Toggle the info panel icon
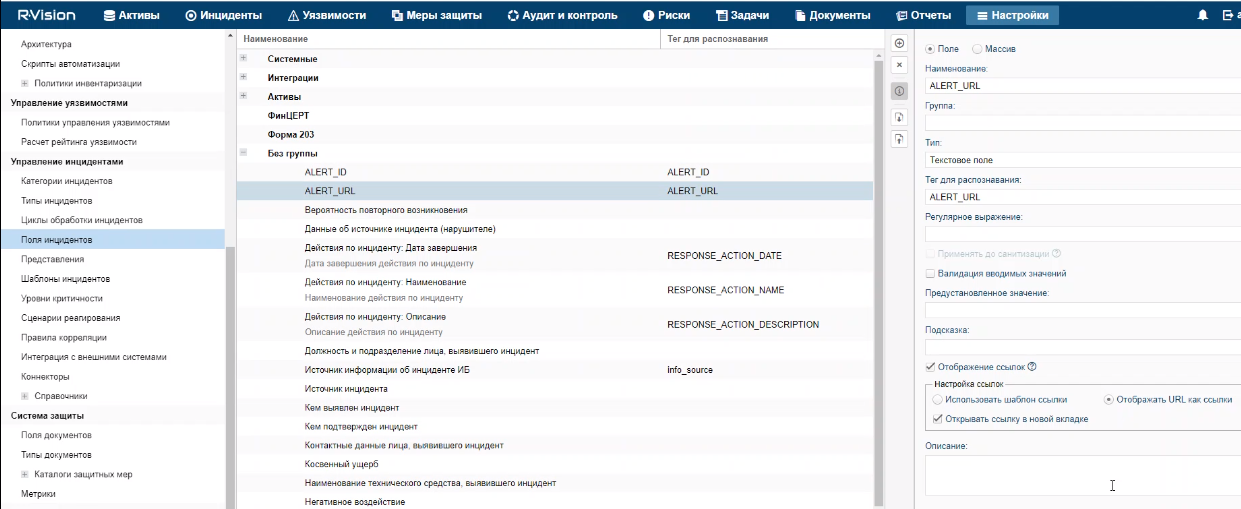Viewport: 1241px width, 509px height. click(x=899, y=91)
